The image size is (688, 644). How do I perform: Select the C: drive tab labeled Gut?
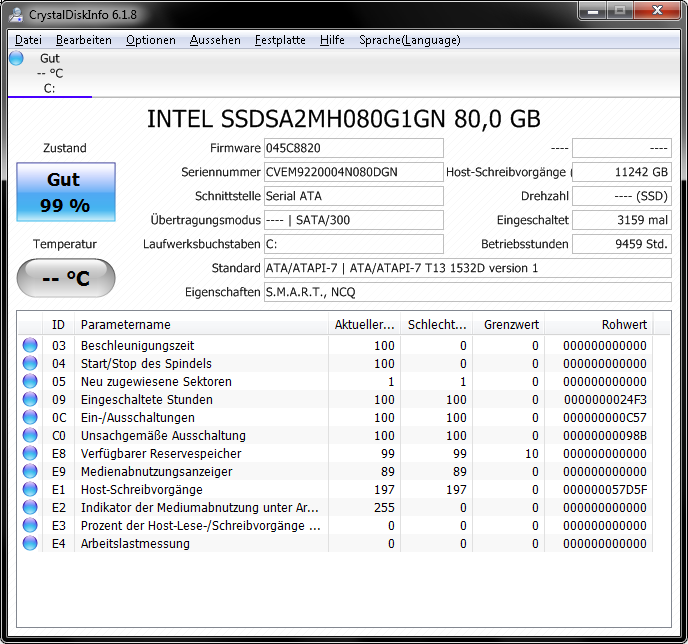pos(50,73)
